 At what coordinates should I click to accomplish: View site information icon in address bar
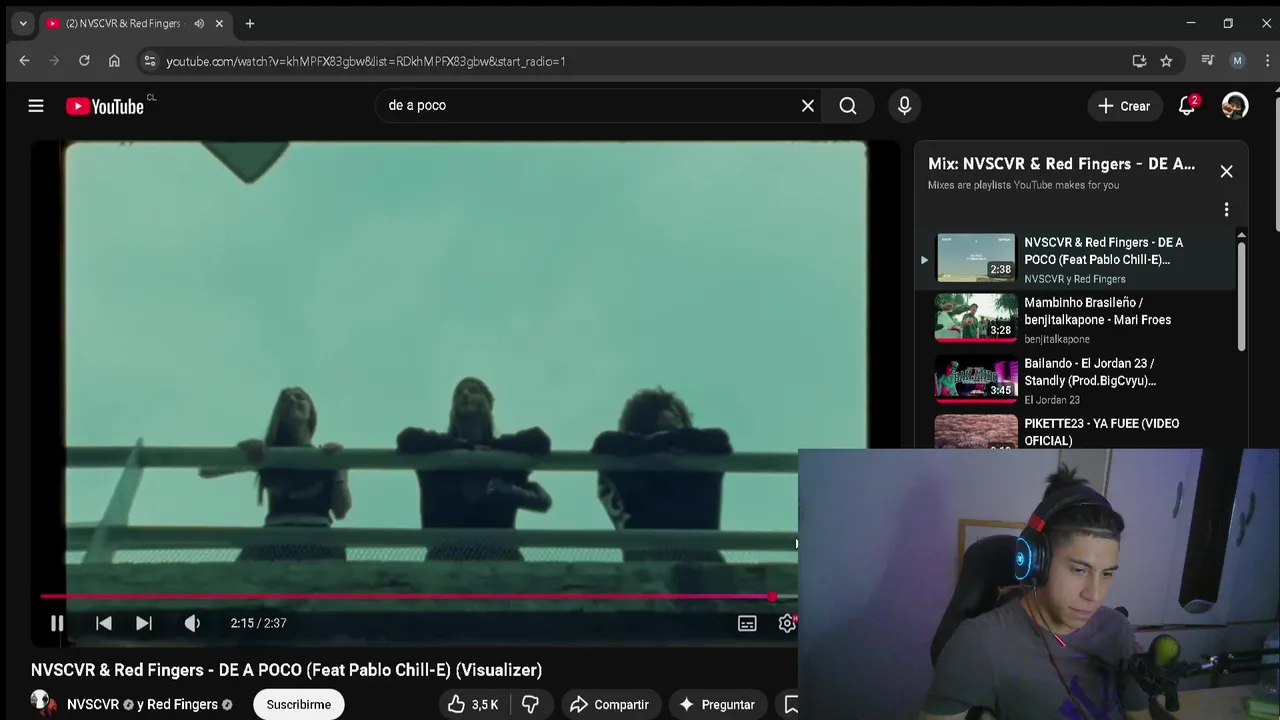click(149, 61)
